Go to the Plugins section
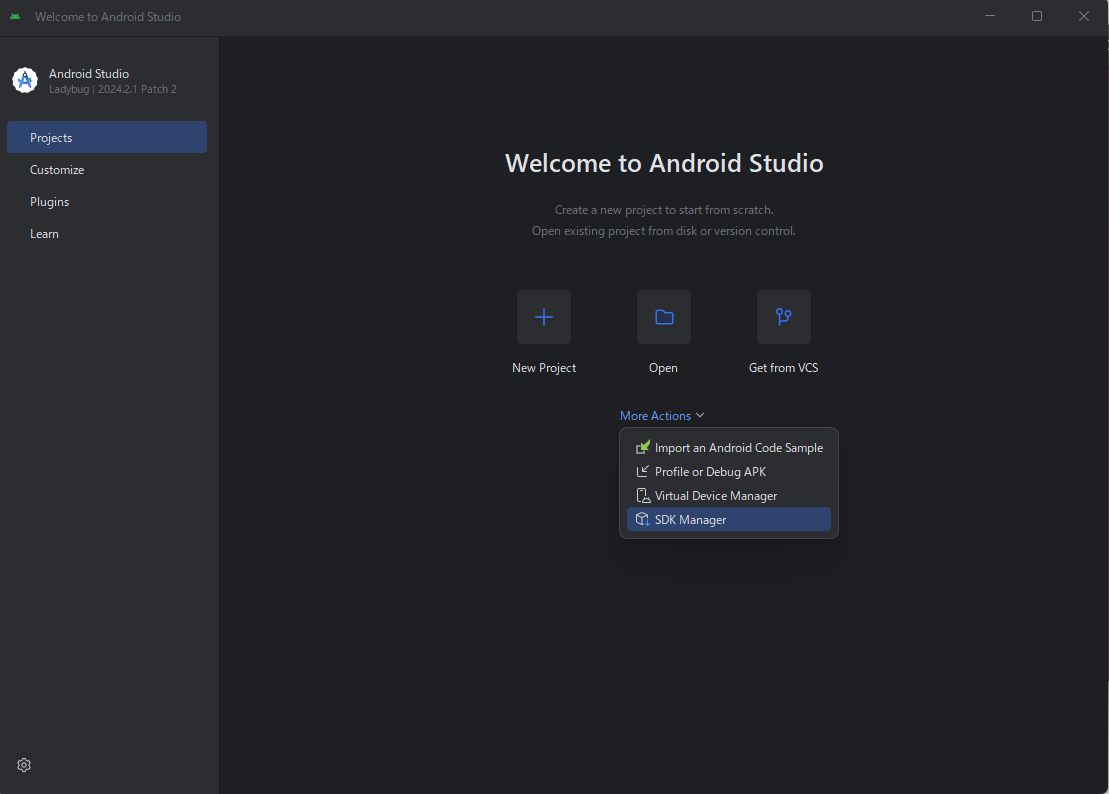 pos(107,202)
